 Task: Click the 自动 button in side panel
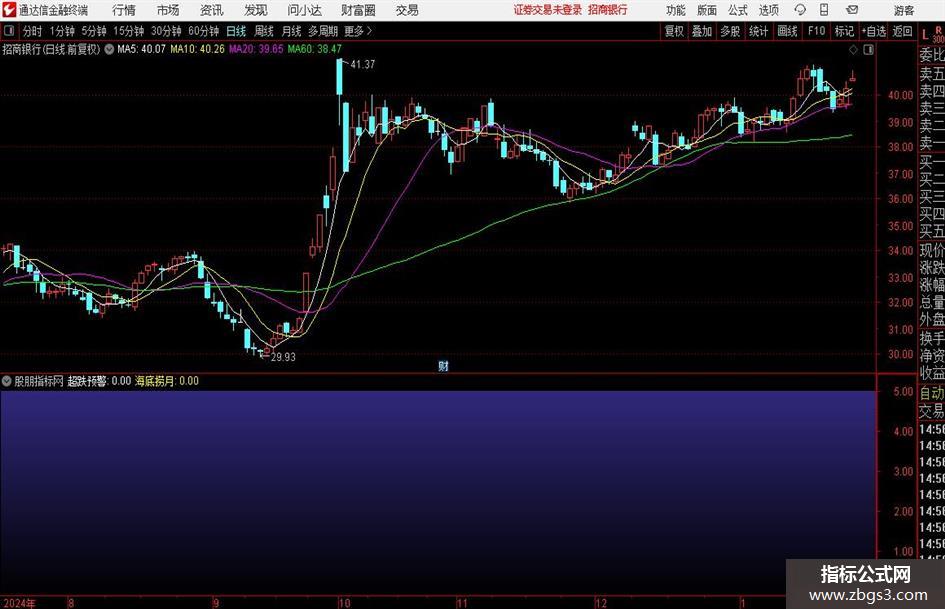[x=932, y=393]
